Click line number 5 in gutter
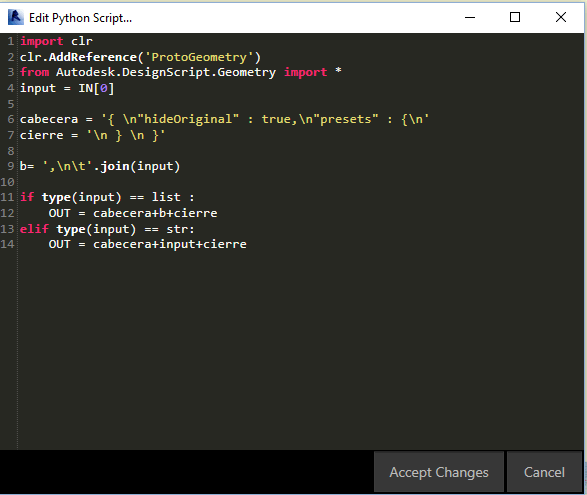 pyautogui.click(x=11, y=104)
